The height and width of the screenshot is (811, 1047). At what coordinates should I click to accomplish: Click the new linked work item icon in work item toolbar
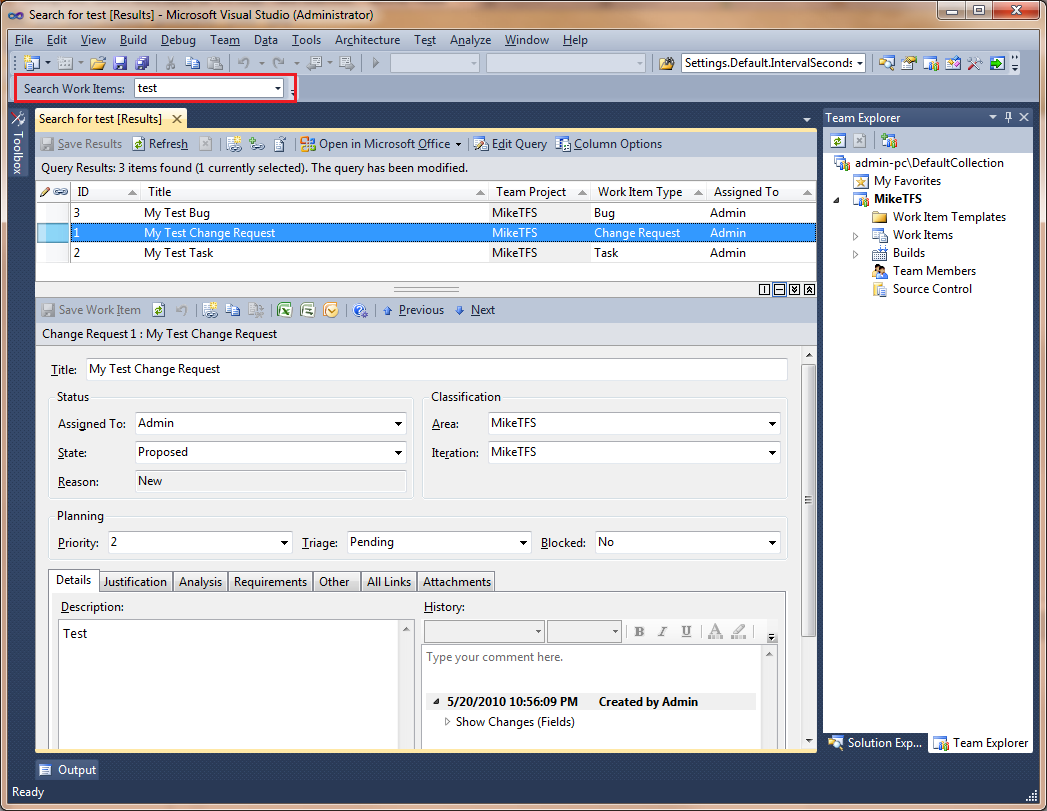coord(210,310)
